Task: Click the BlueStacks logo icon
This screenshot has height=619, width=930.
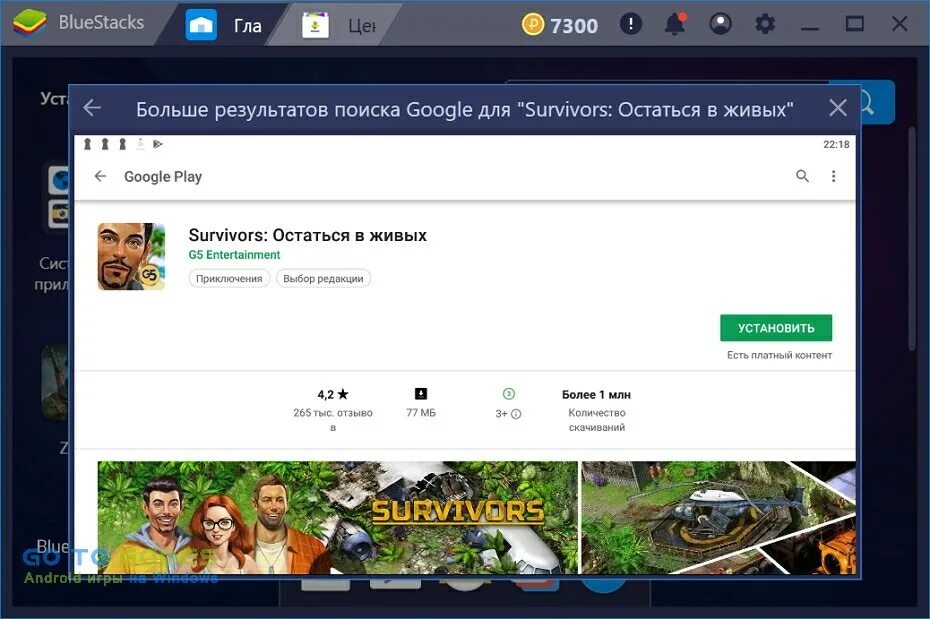Action: (29, 24)
